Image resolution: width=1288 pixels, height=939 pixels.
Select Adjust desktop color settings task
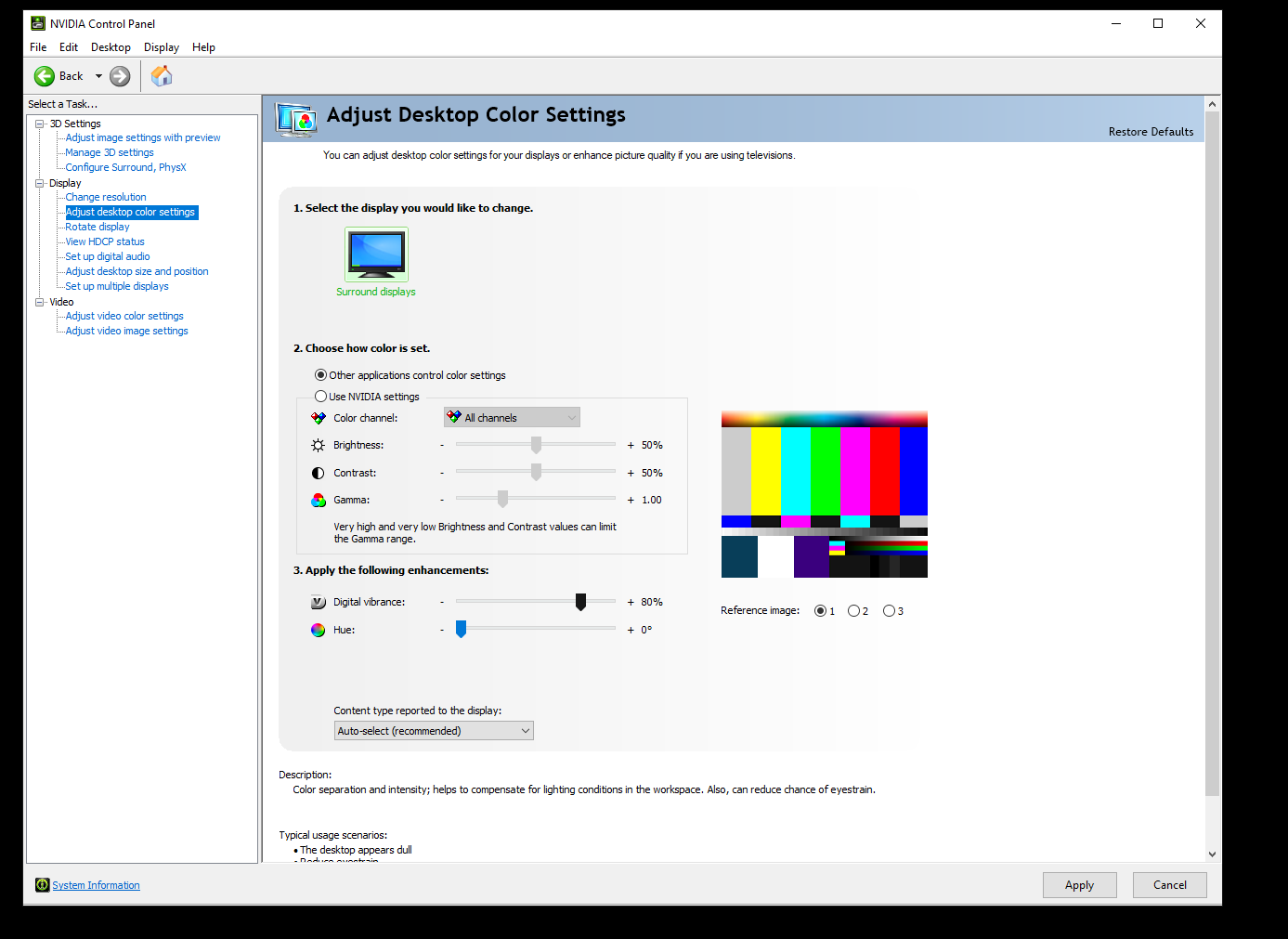point(131,212)
